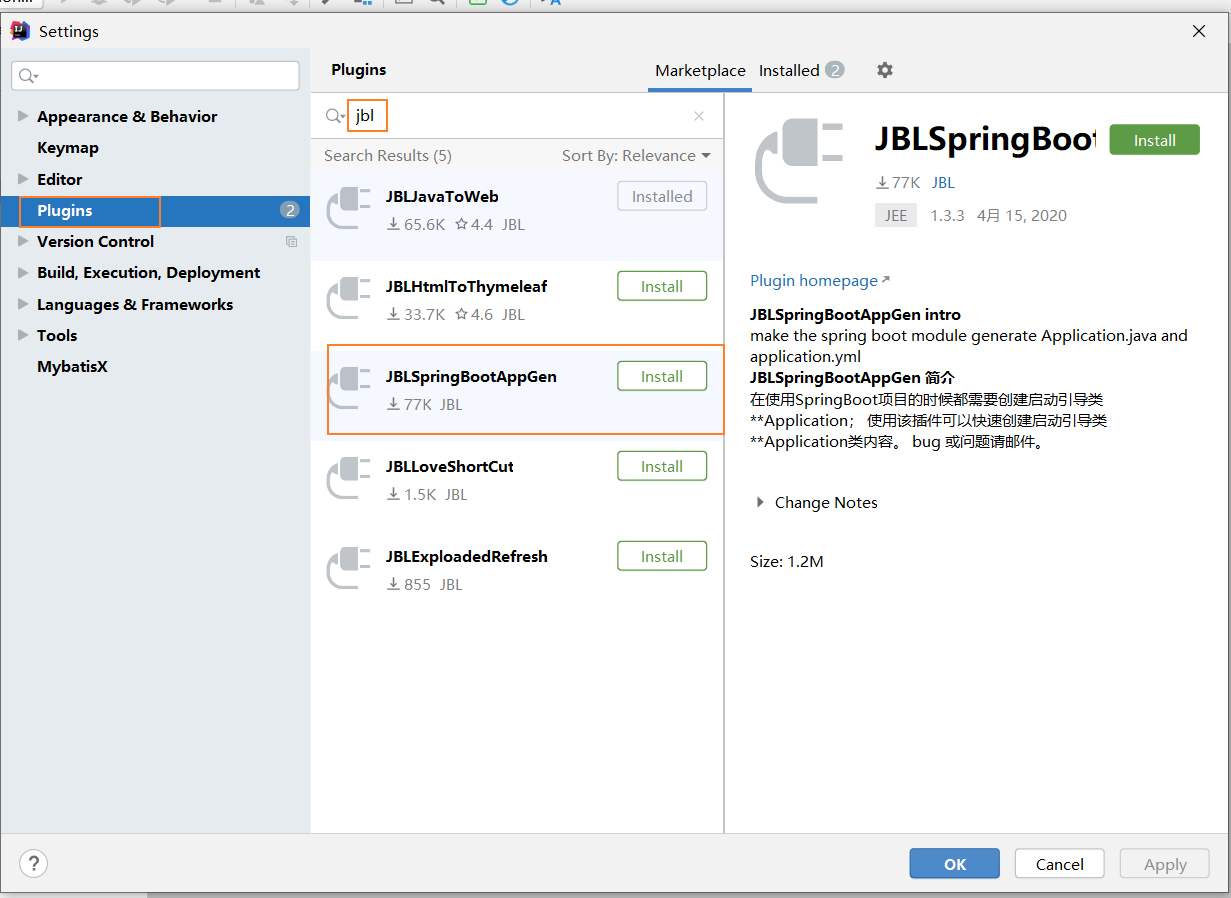Viewport: 1231px width, 898px height.
Task: Click the plugin settings gear icon
Action: (x=884, y=70)
